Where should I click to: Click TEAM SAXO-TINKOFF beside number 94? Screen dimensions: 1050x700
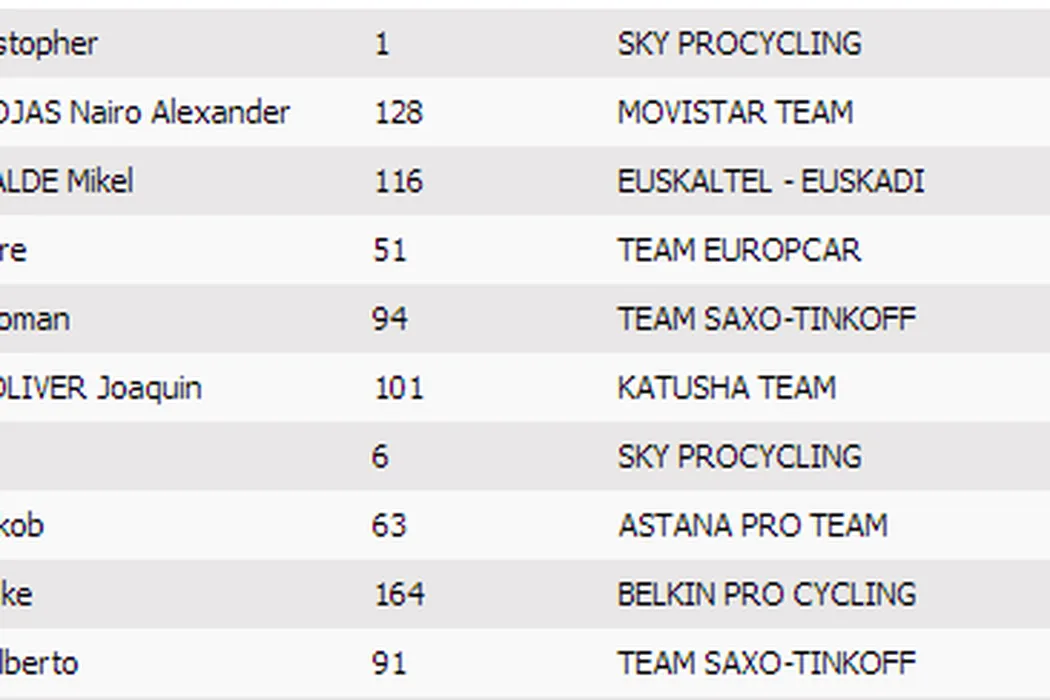click(x=766, y=319)
